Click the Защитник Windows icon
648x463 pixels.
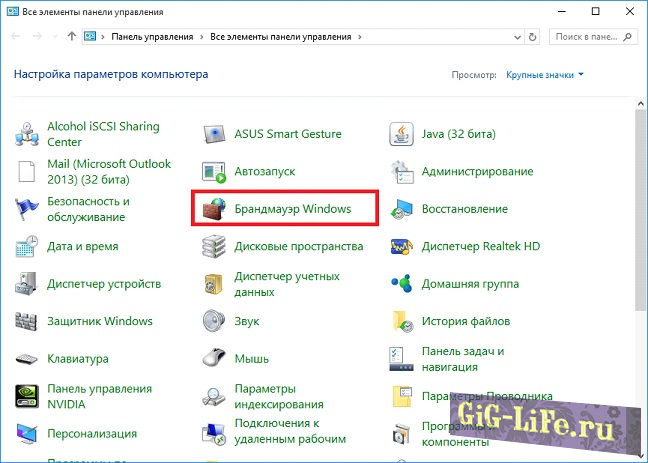(x=28, y=321)
